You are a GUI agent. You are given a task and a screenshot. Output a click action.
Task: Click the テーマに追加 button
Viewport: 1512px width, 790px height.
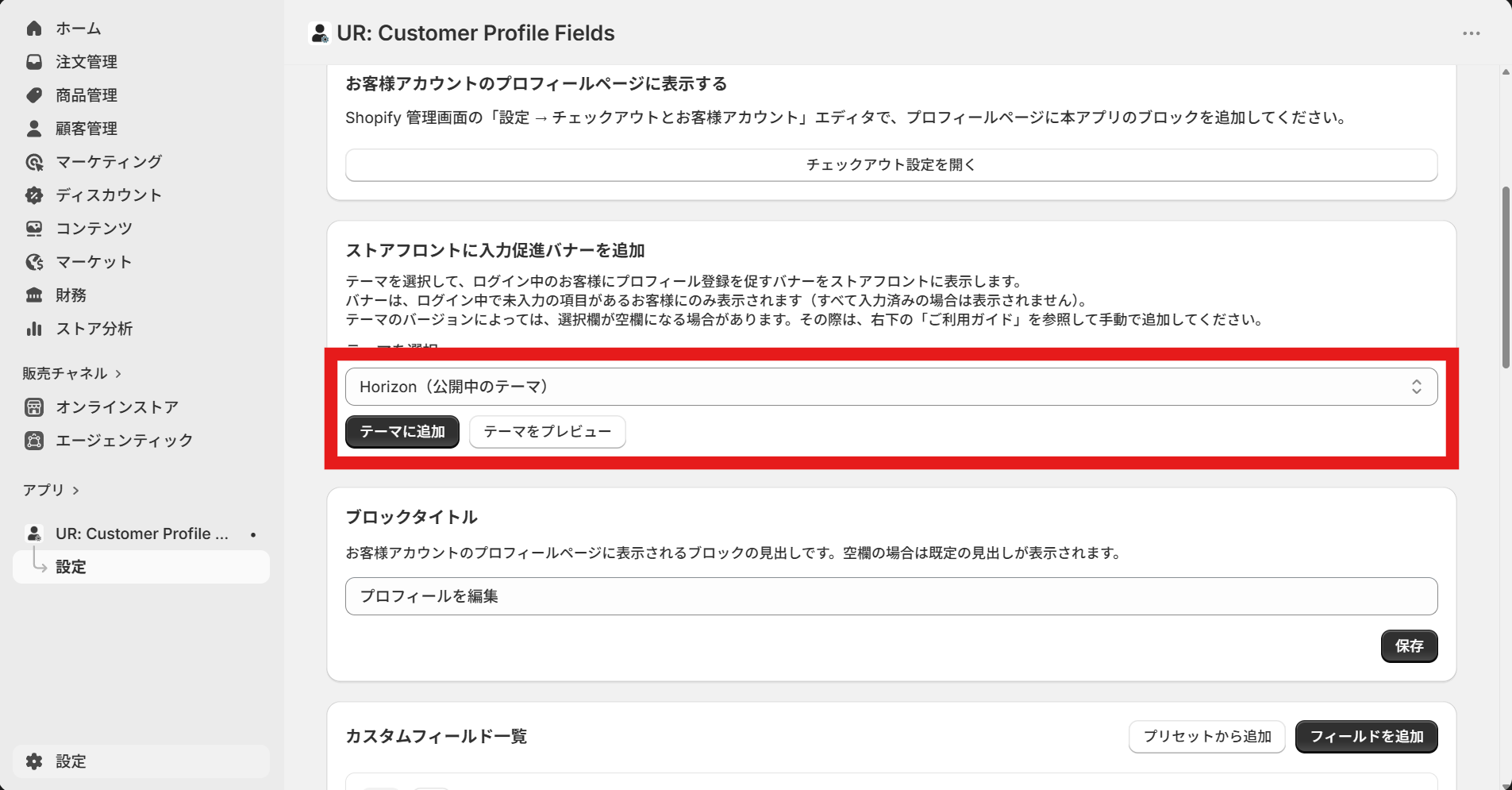point(402,432)
